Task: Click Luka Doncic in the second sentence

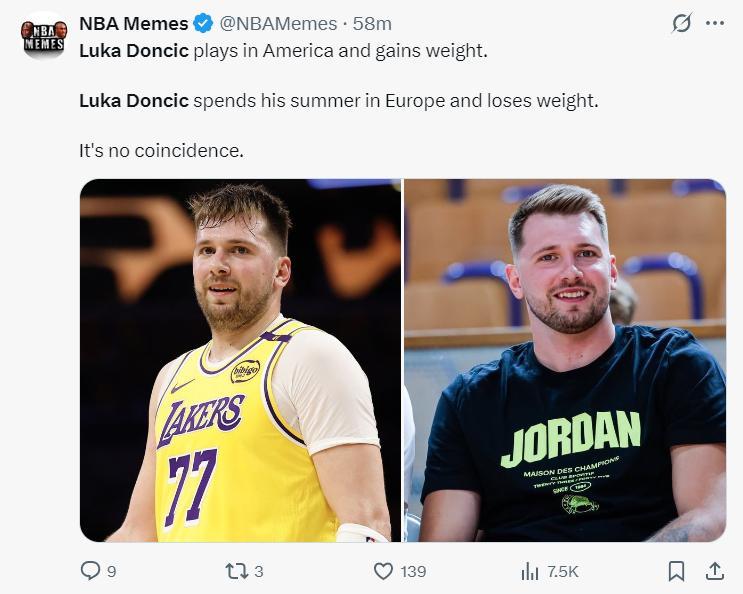Action: [x=133, y=101]
